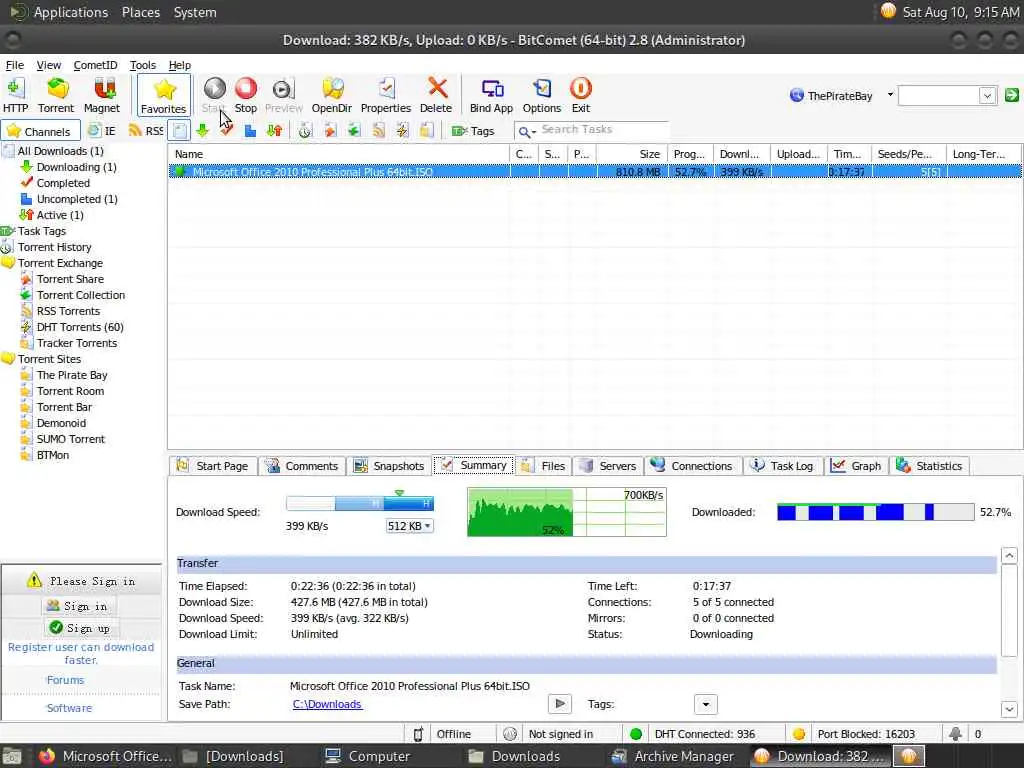Switch to the Graph tab
This screenshot has height=768, width=1024.
856,466
